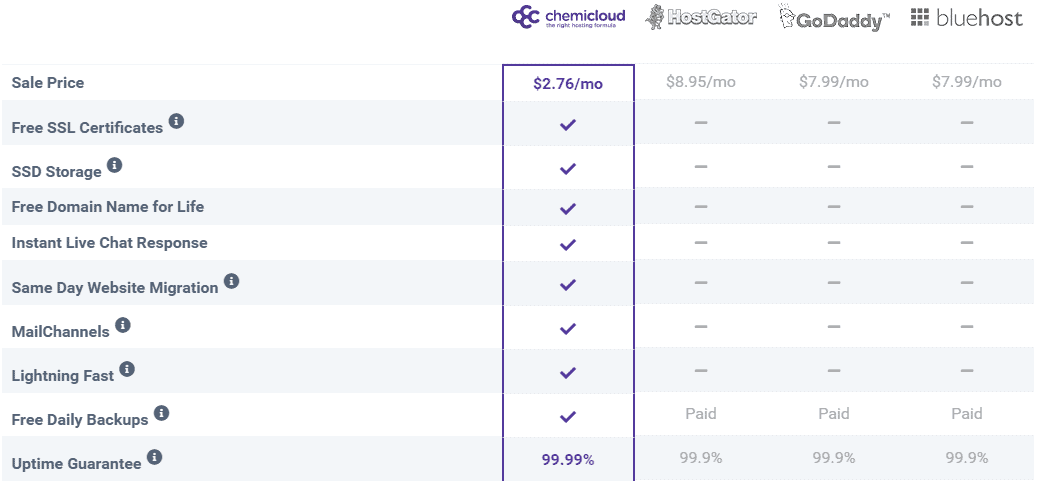
Task: Open the Uptime Guarantee info icon
Action: [154, 457]
